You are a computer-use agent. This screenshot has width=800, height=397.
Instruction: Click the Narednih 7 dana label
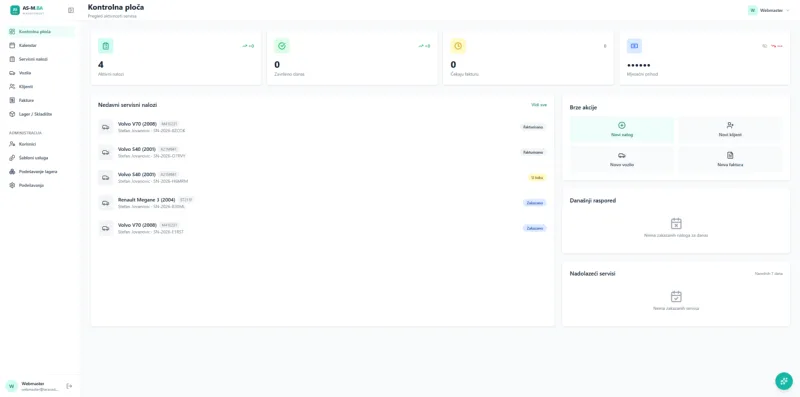point(768,274)
